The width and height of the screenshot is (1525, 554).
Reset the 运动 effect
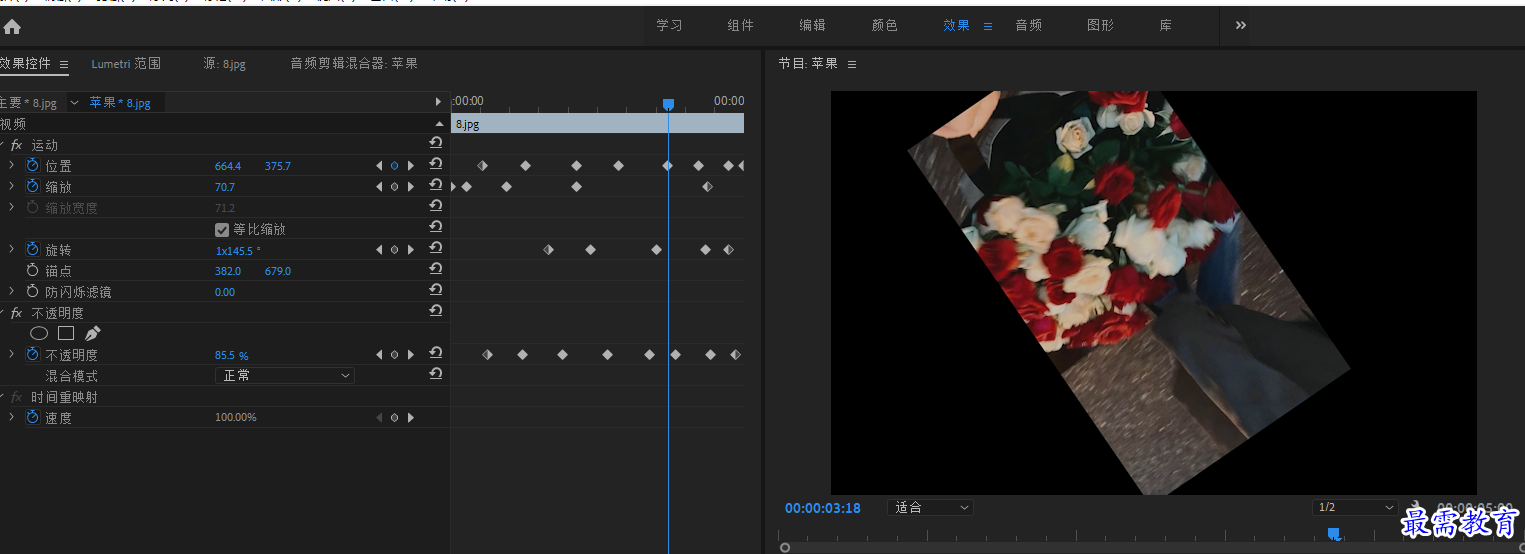435,143
